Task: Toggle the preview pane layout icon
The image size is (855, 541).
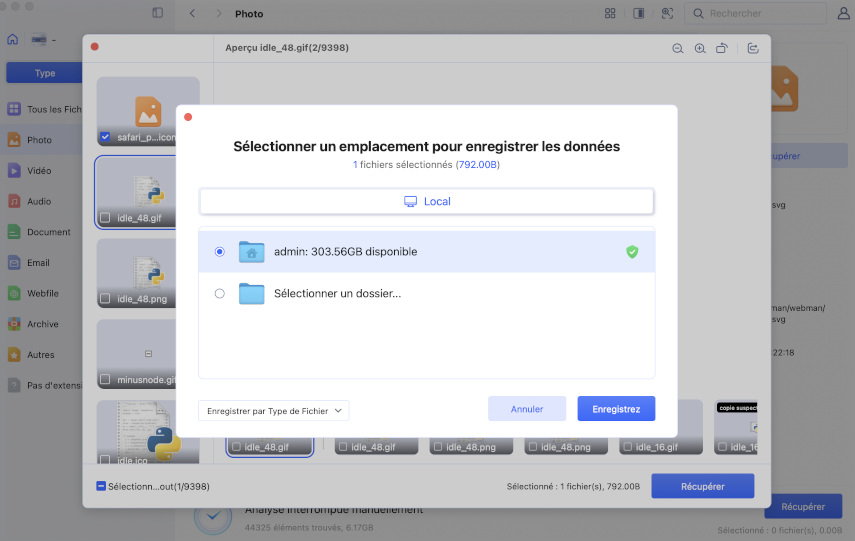Action: click(x=639, y=13)
